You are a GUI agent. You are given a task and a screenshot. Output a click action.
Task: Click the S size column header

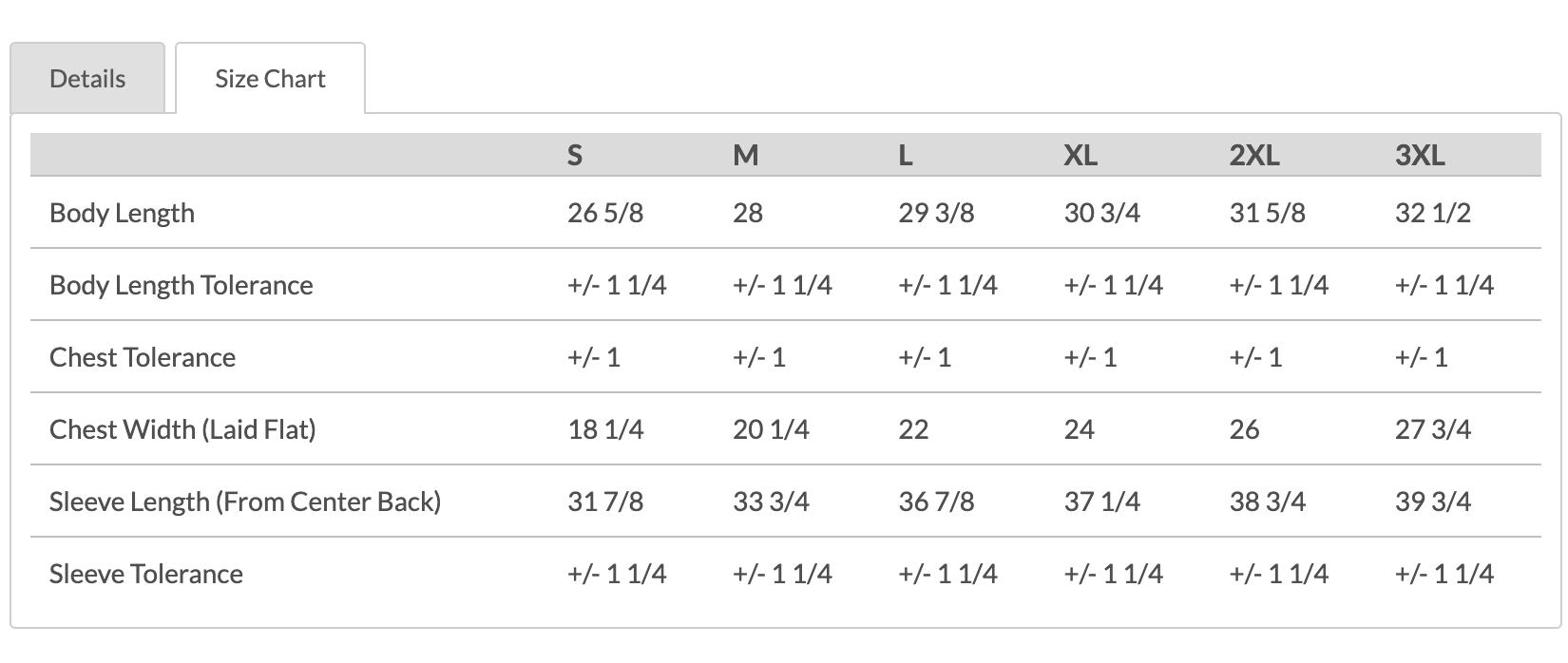tap(575, 155)
